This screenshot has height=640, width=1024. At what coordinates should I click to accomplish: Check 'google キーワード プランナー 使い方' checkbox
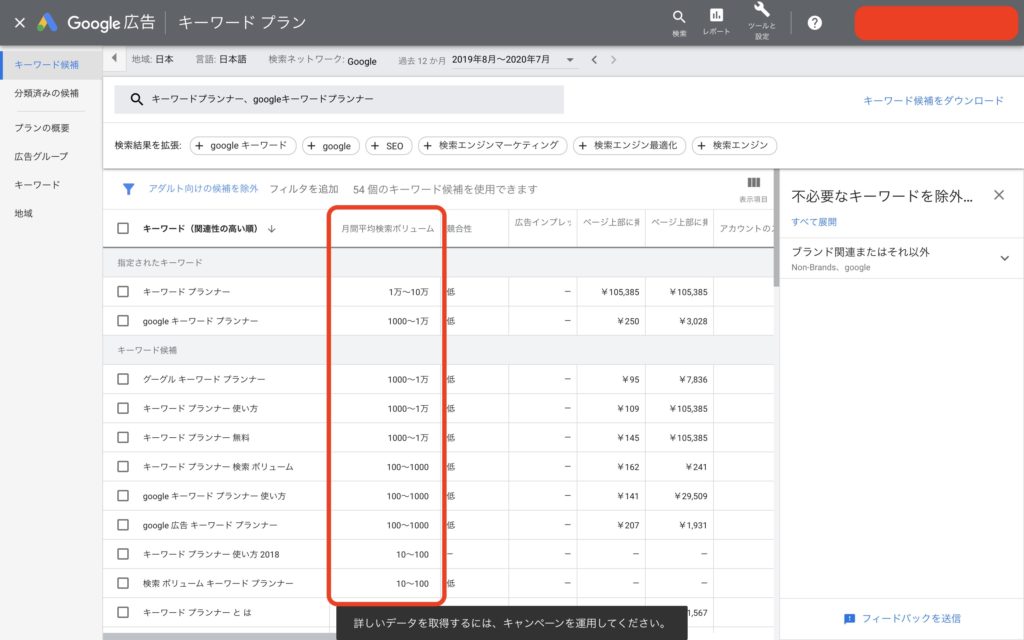point(123,496)
